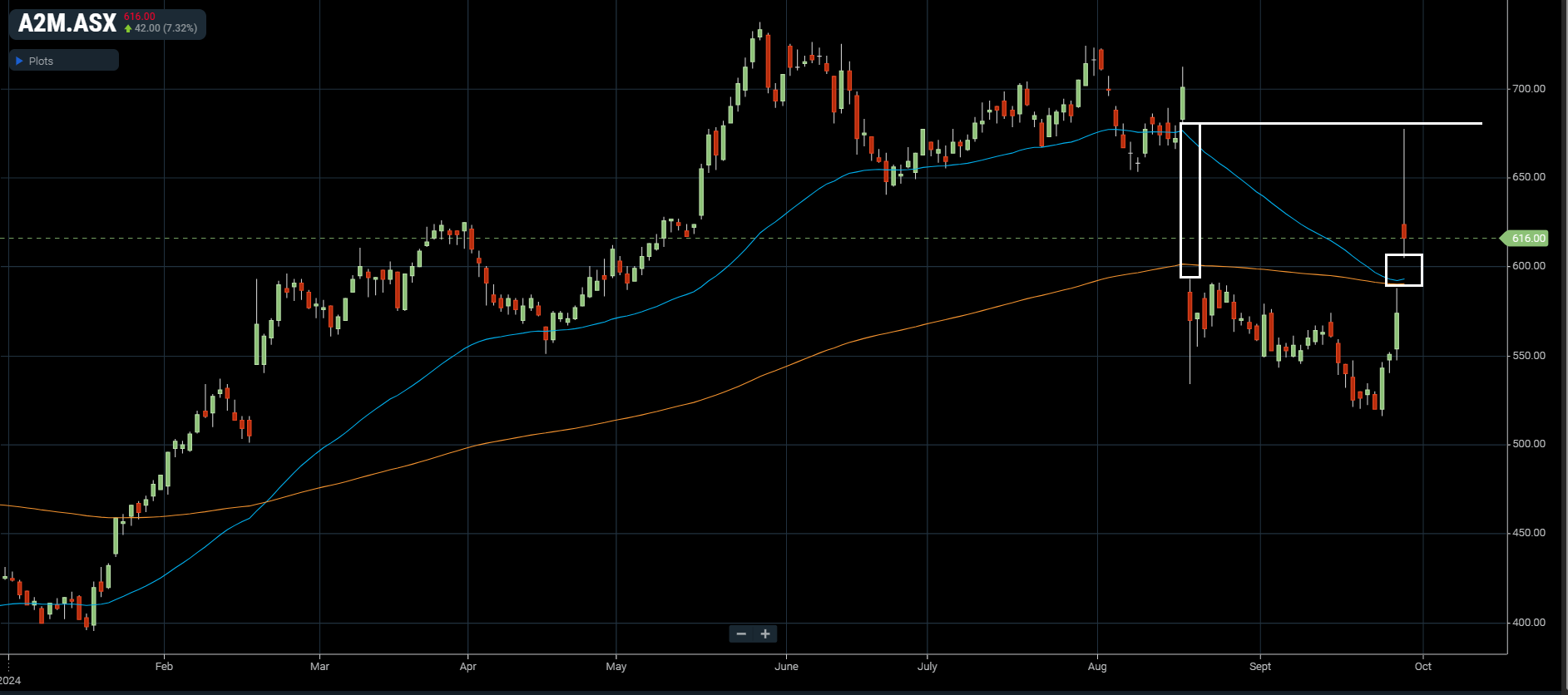Click the May date axis label

point(616,667)
